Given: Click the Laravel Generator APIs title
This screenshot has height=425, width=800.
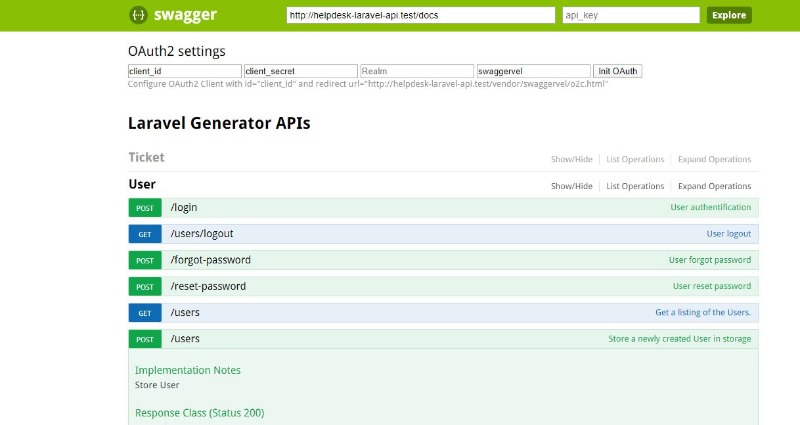Looking at the screenshot, I should pos(219,123).
